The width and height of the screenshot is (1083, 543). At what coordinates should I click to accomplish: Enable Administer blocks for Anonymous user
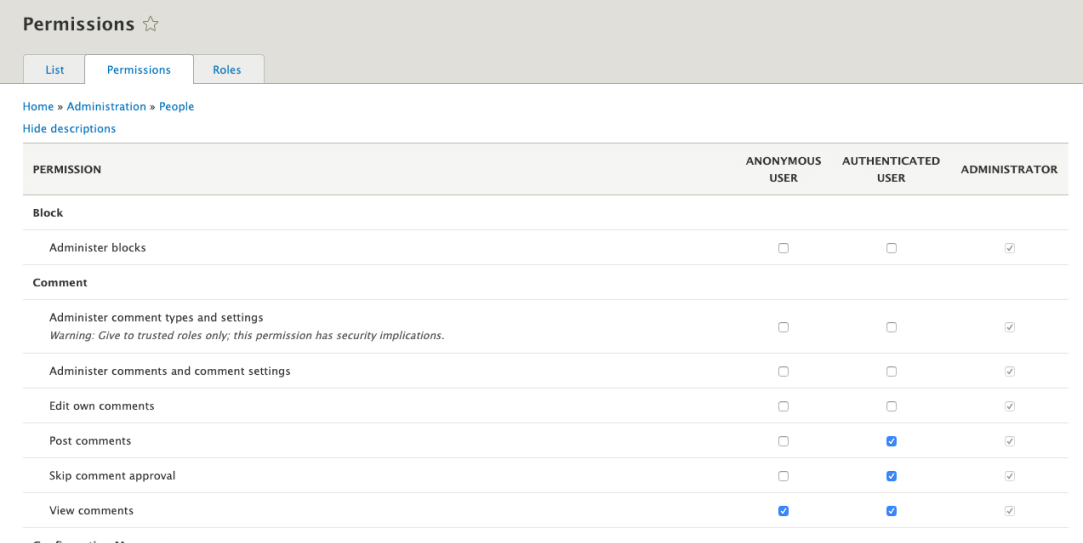coord(783,248)
